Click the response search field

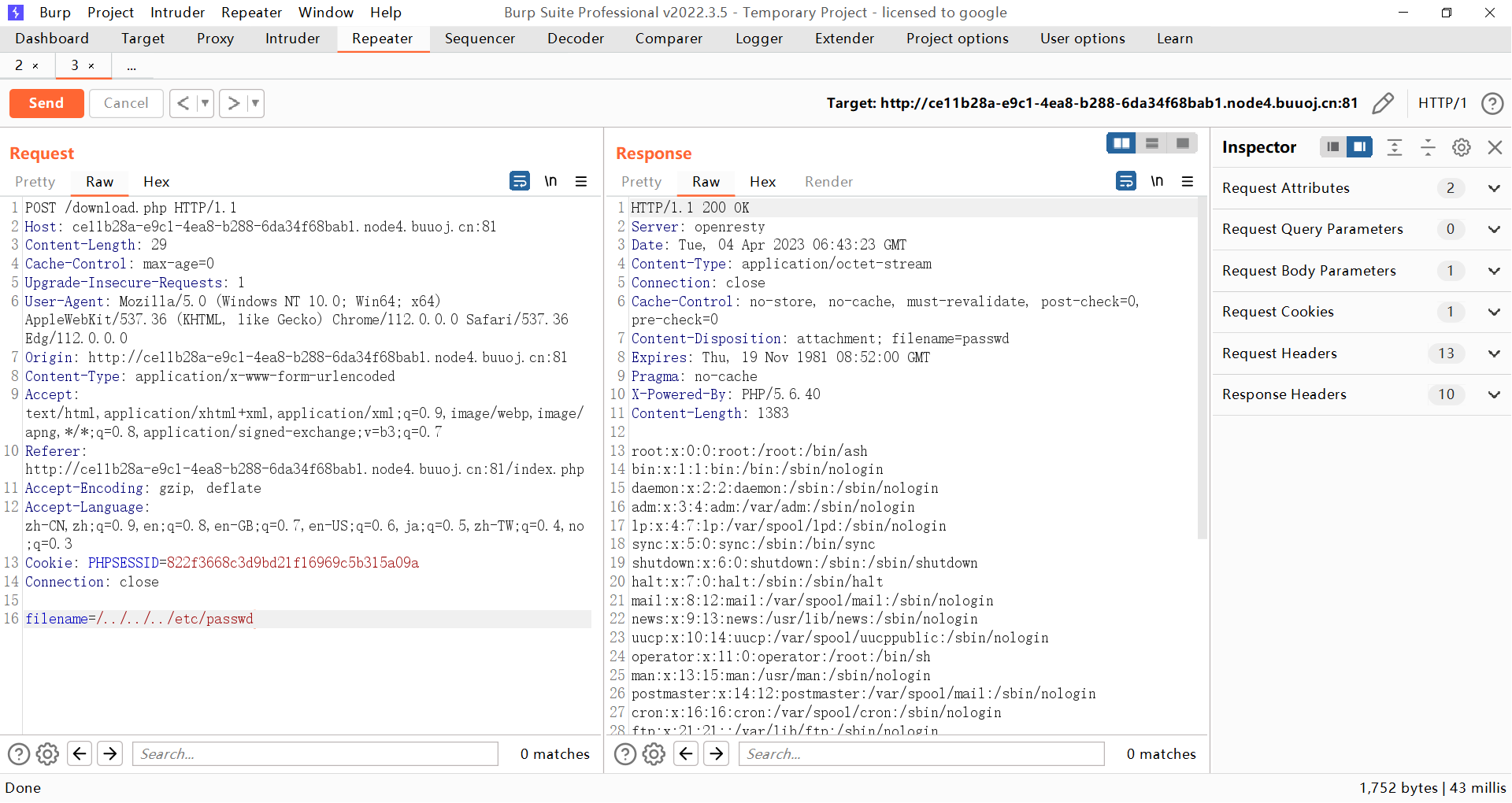(921, 754)
